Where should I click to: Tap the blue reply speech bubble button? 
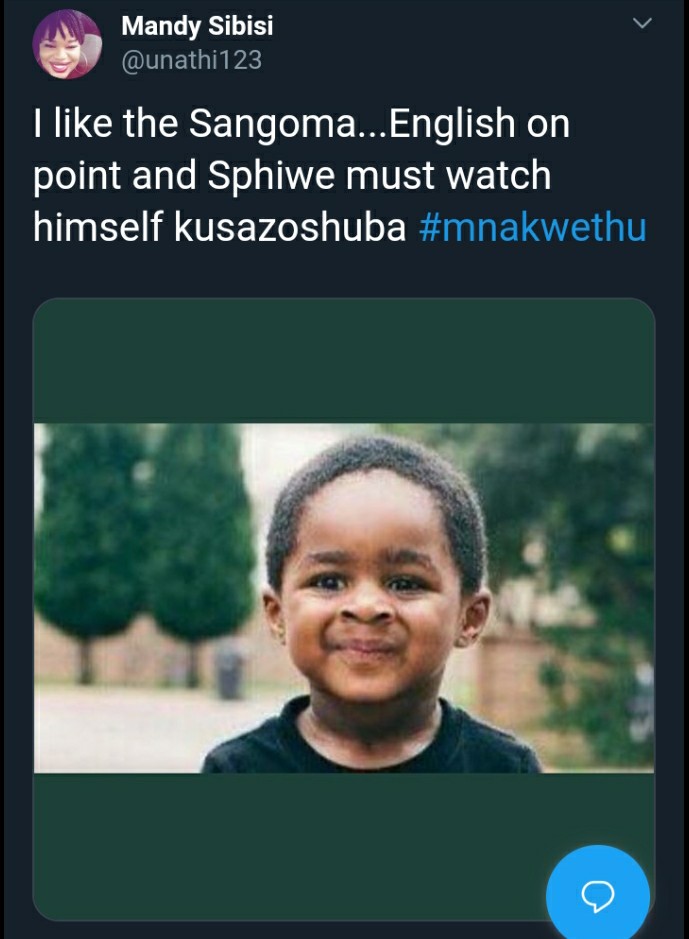(597, 893)
